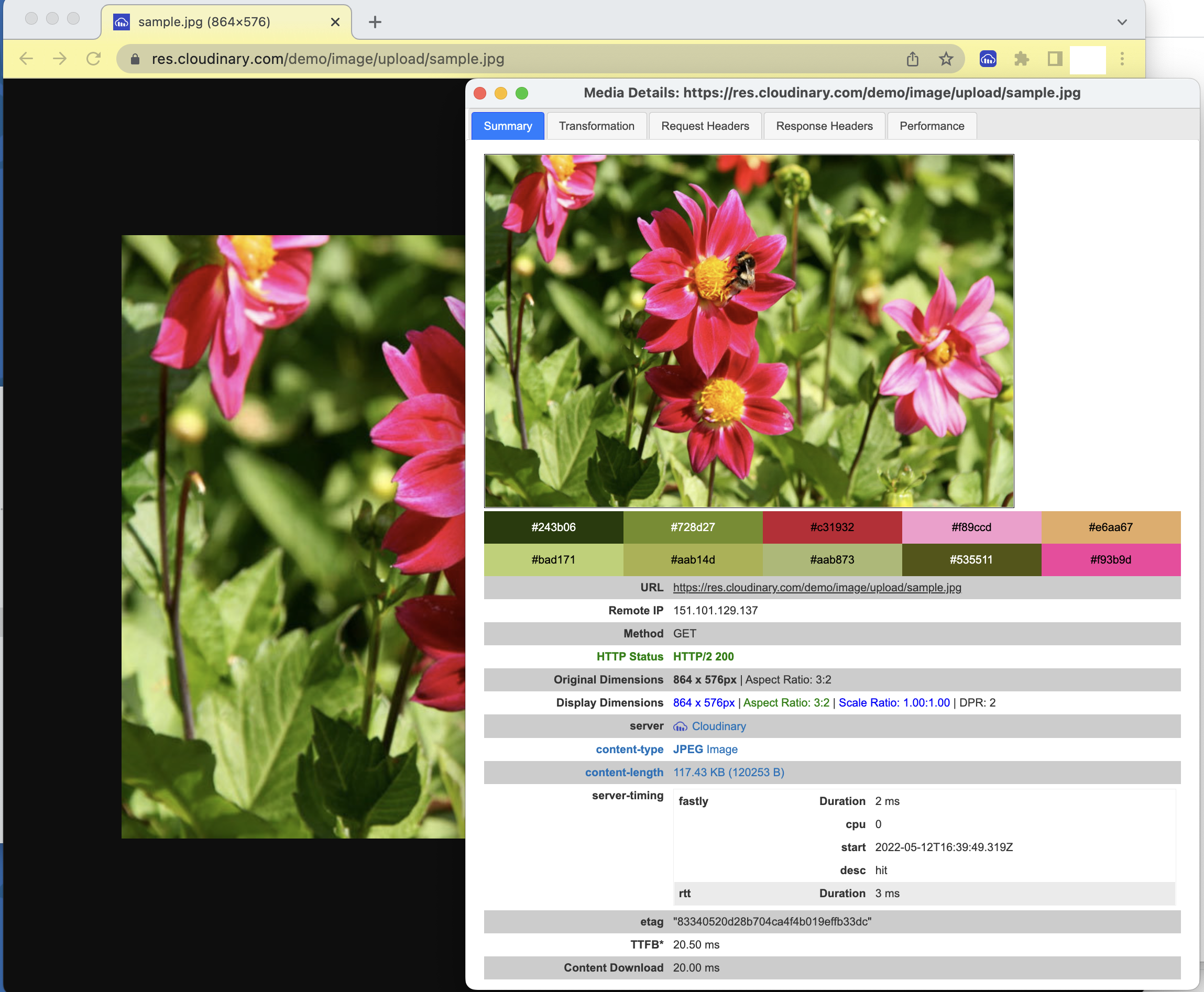The width and height of the screenshot is (1204, 992).
Task: Click the browser forward navigation arrow
Action: (59, 59)
